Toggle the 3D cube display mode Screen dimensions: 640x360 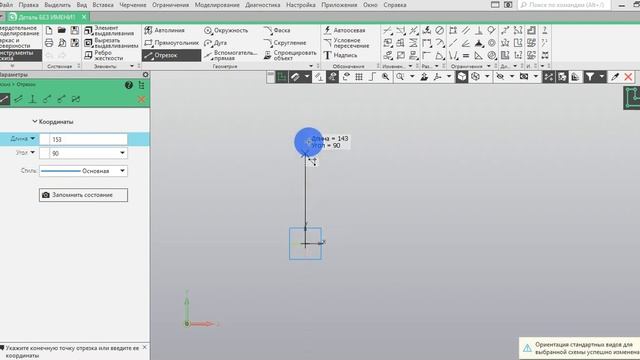point(462,77)
